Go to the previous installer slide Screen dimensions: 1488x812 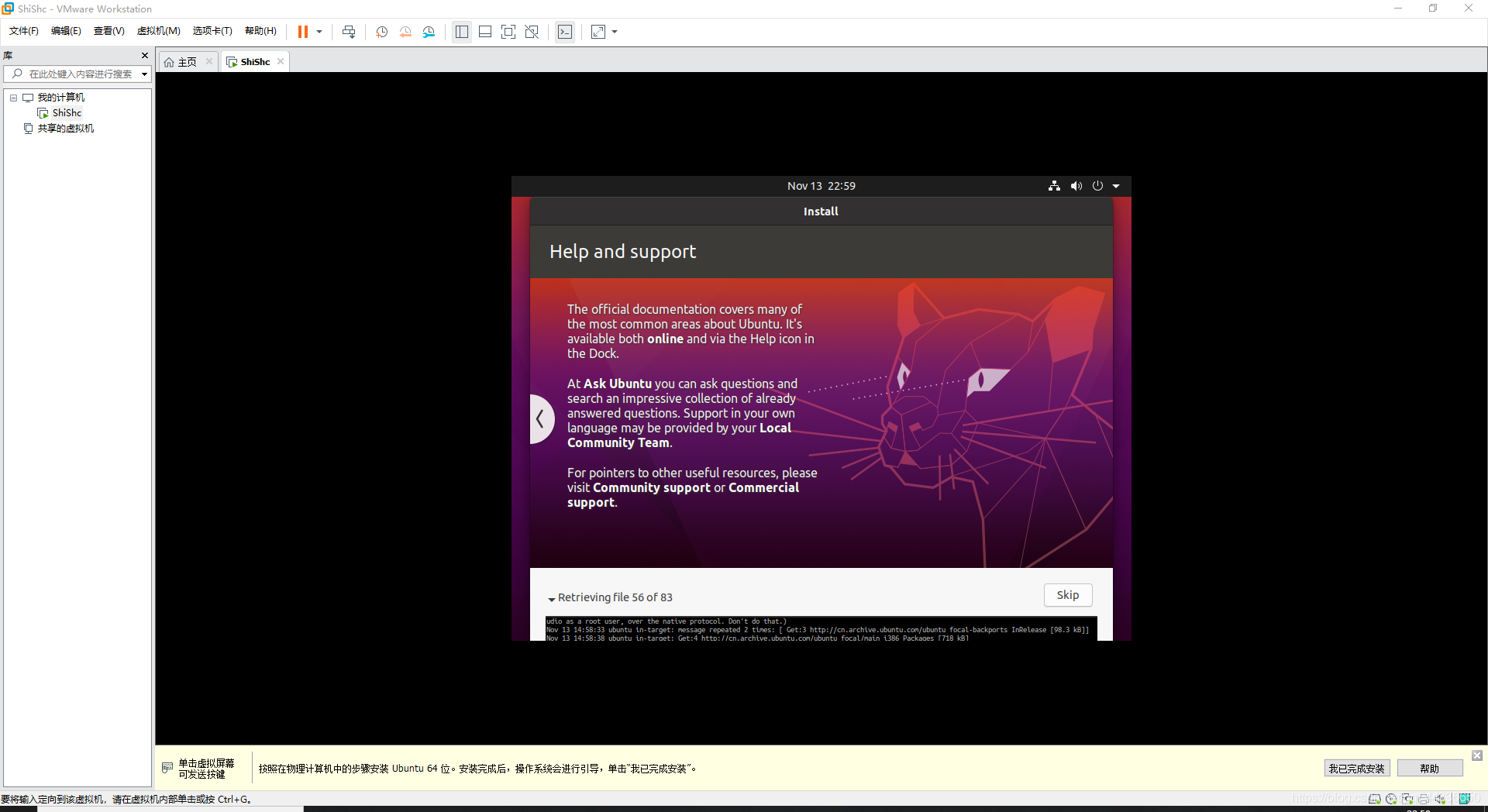tap(541, 419)
